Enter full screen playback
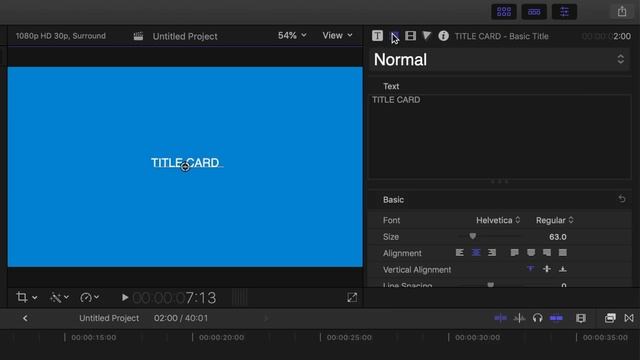 352,298
